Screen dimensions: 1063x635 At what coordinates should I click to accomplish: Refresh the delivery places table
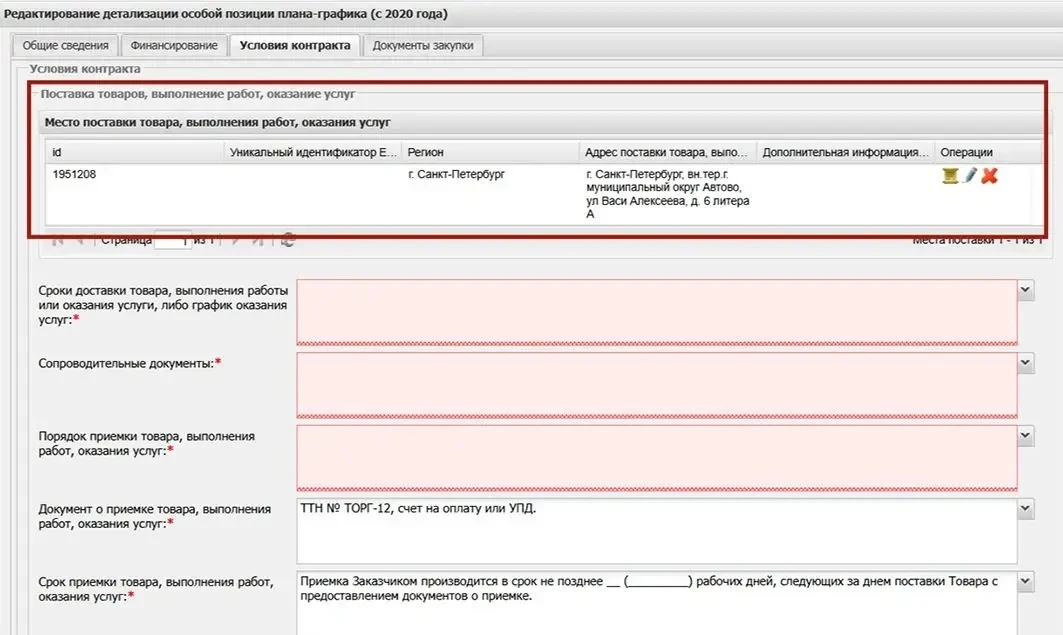(288, 241)
